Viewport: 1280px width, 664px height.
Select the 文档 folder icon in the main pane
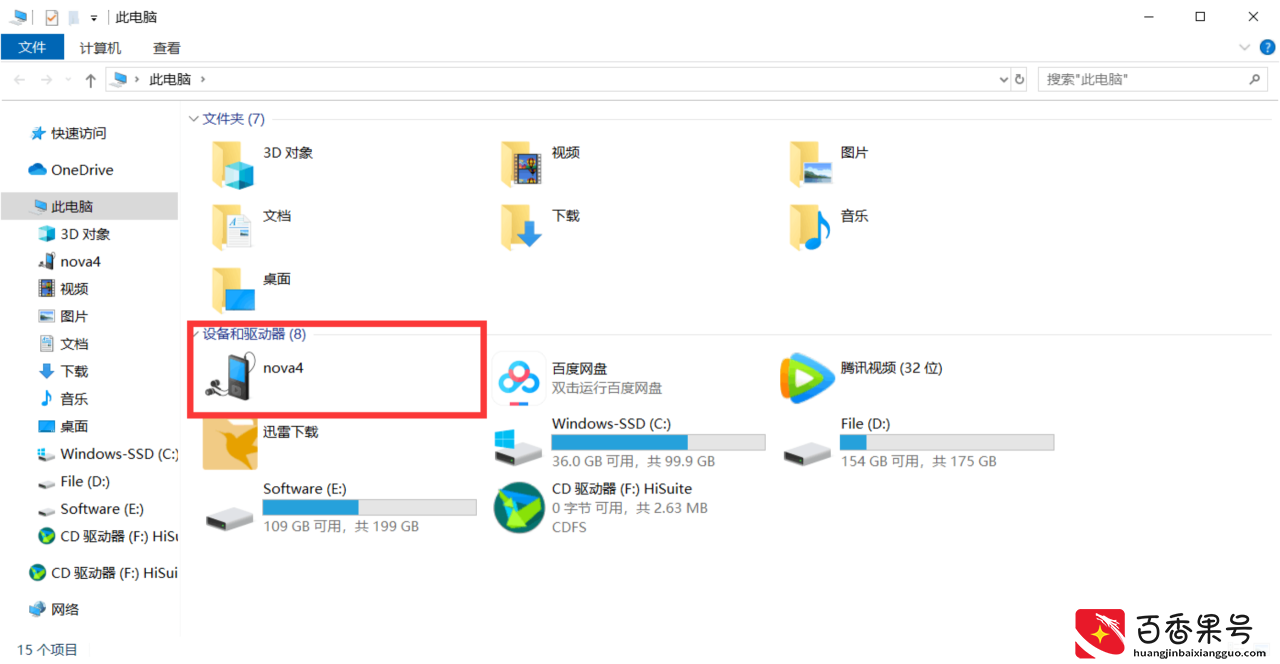pyautogui.click(x=232, y=227)
